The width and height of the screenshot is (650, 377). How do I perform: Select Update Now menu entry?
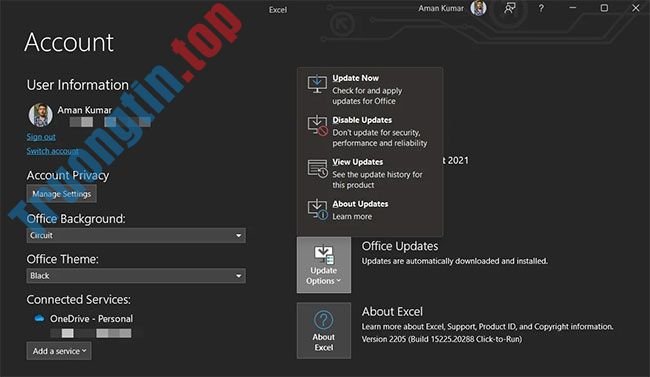tap(369, 89)
